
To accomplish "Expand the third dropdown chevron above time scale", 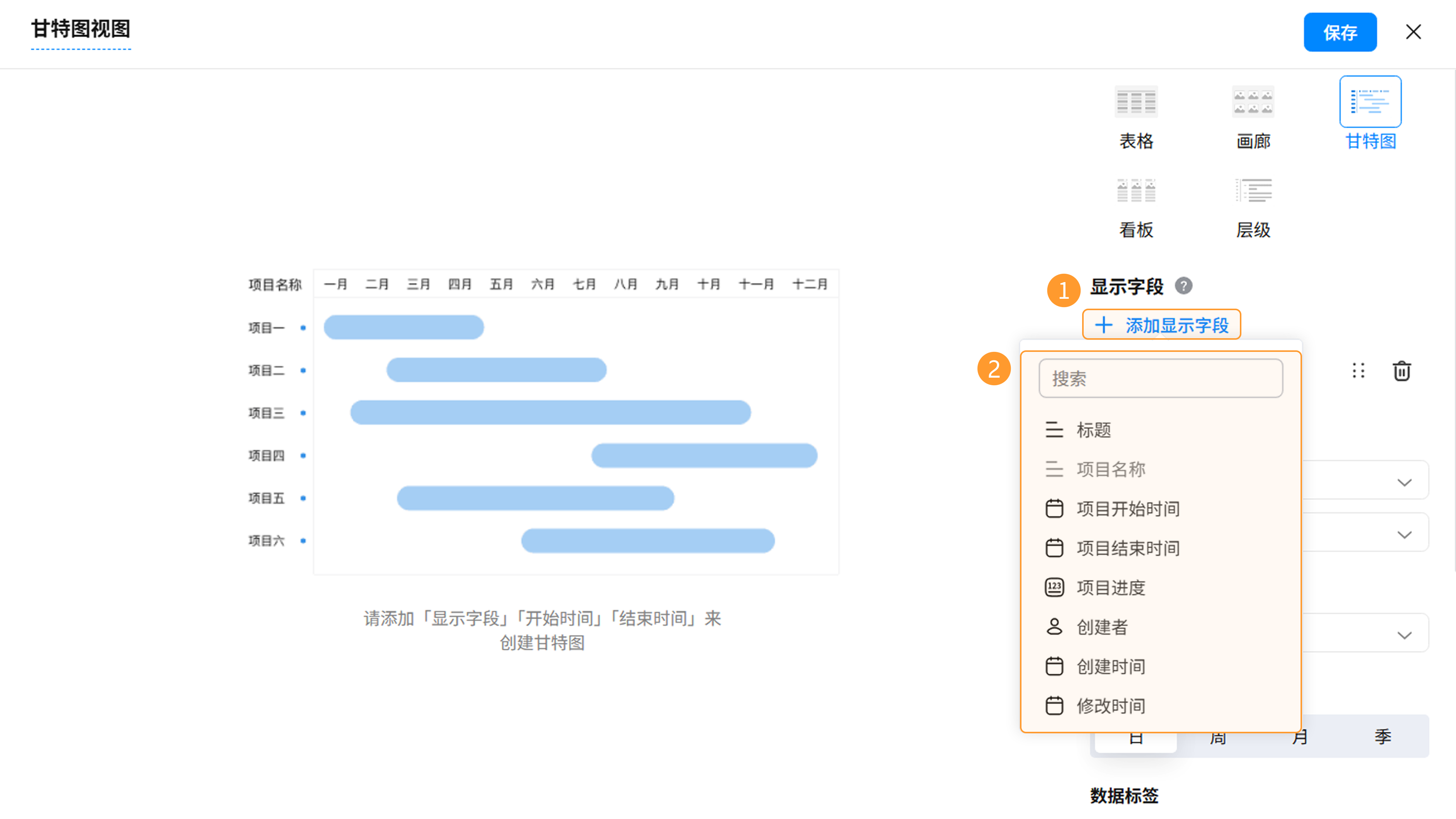I will [1404, 635].
